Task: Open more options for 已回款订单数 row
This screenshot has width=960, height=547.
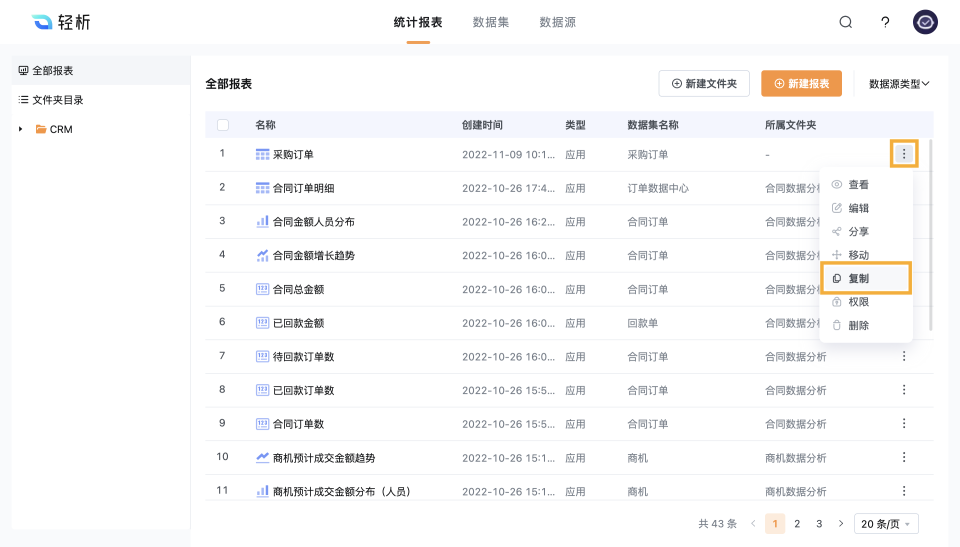Action: (x=904, y=390)
